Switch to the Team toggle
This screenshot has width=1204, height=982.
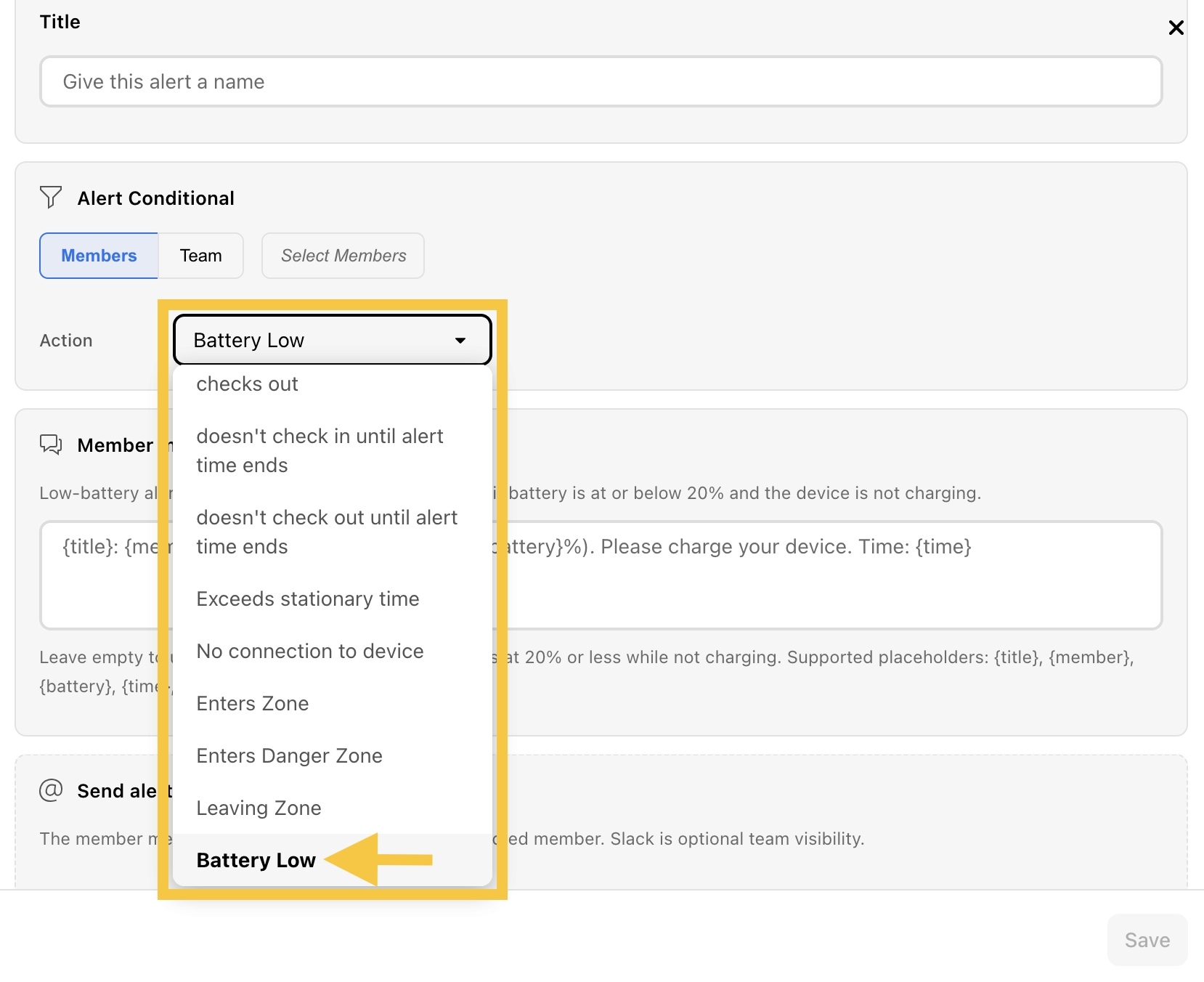pos(201,256)
